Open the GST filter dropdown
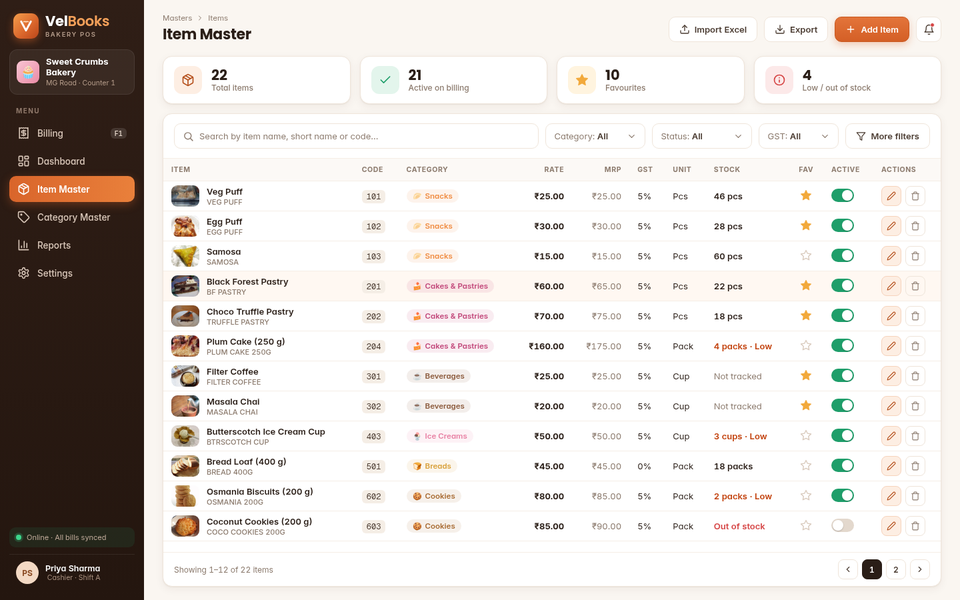The width and height of the screenshot is (960, 600). click(798, 136)
